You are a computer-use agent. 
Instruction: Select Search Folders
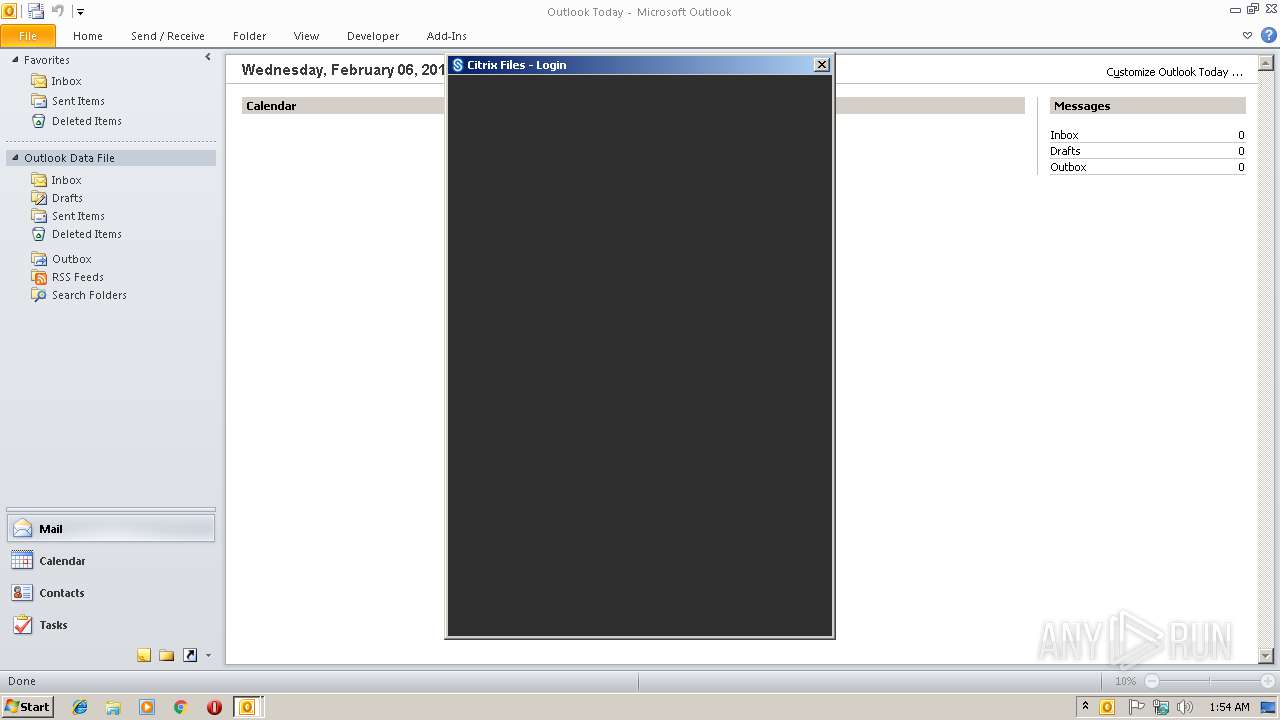click(x=89, y=295)
